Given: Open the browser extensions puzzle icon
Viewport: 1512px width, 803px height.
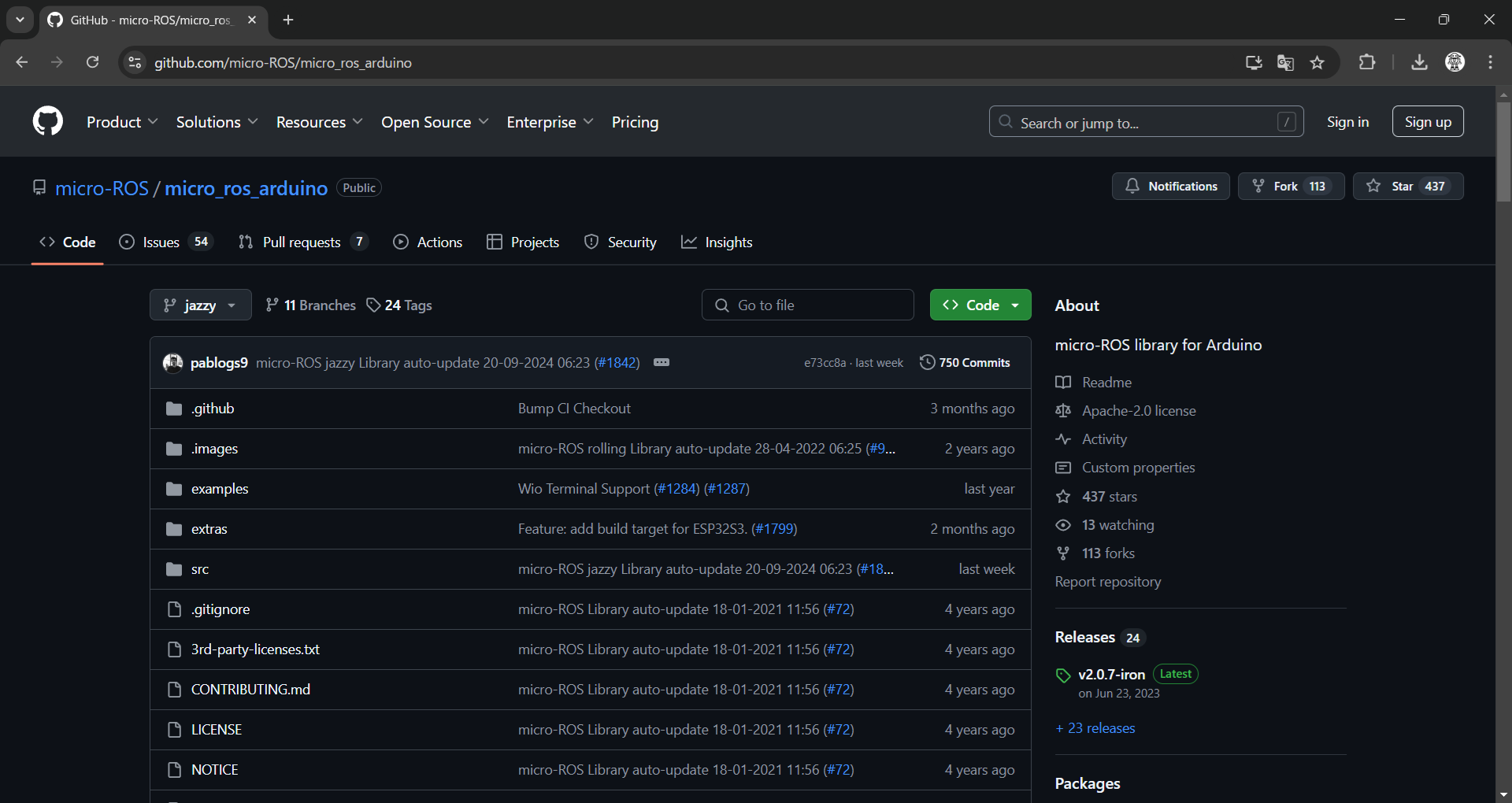Looking at the screenshot, I should (x=1367, y=63).
